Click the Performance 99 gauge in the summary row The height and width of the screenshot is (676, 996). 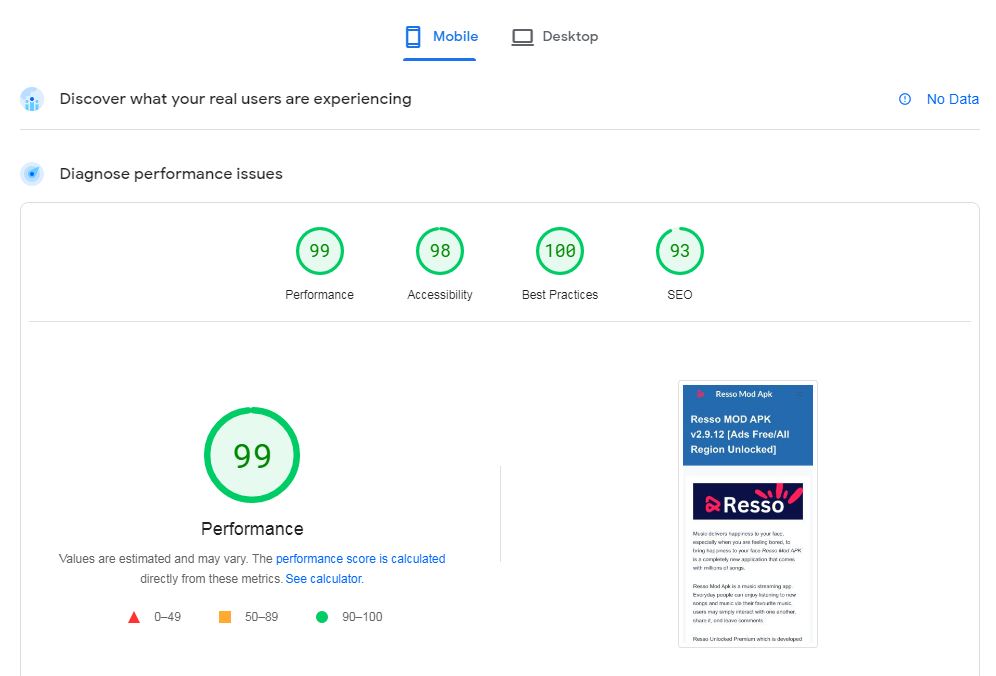point(320,251)
